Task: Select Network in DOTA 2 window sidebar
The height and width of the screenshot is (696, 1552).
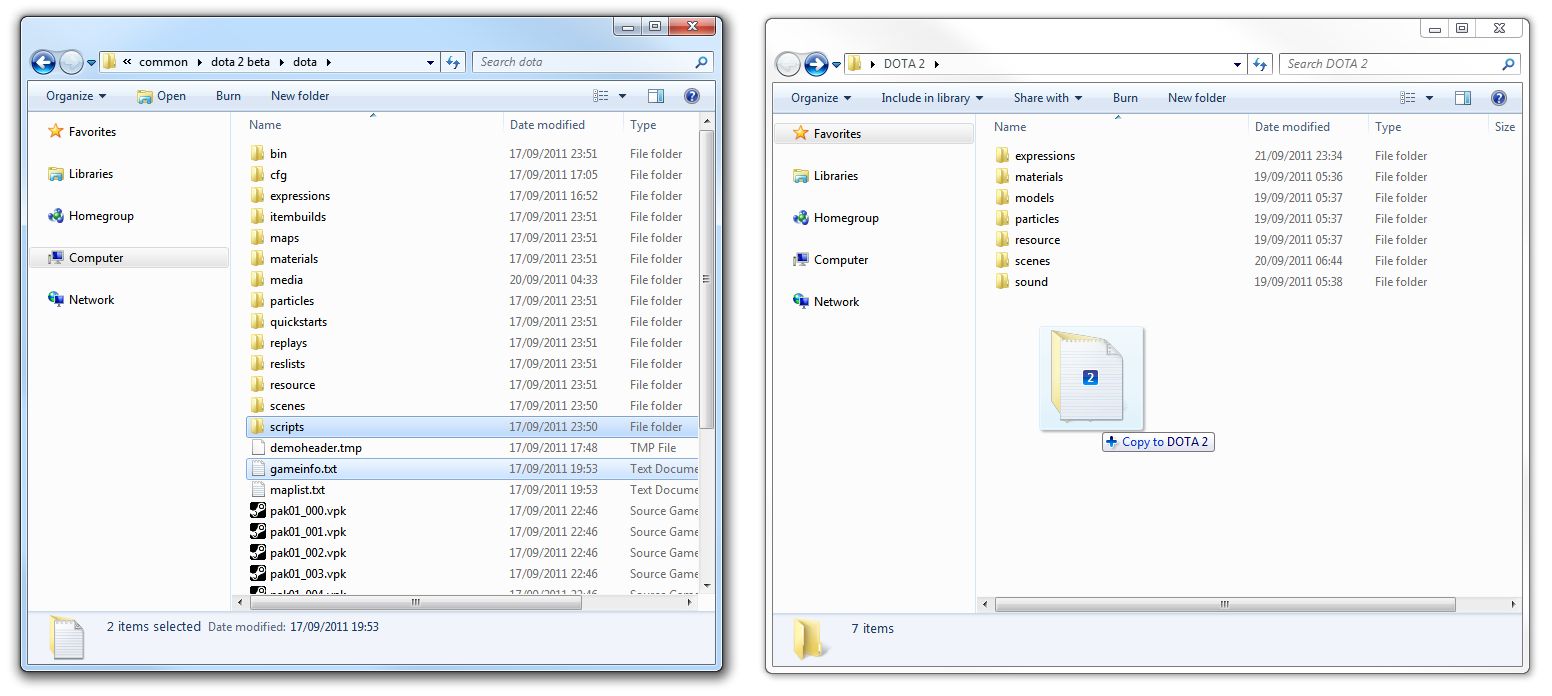Action: [x=837, y=302]
